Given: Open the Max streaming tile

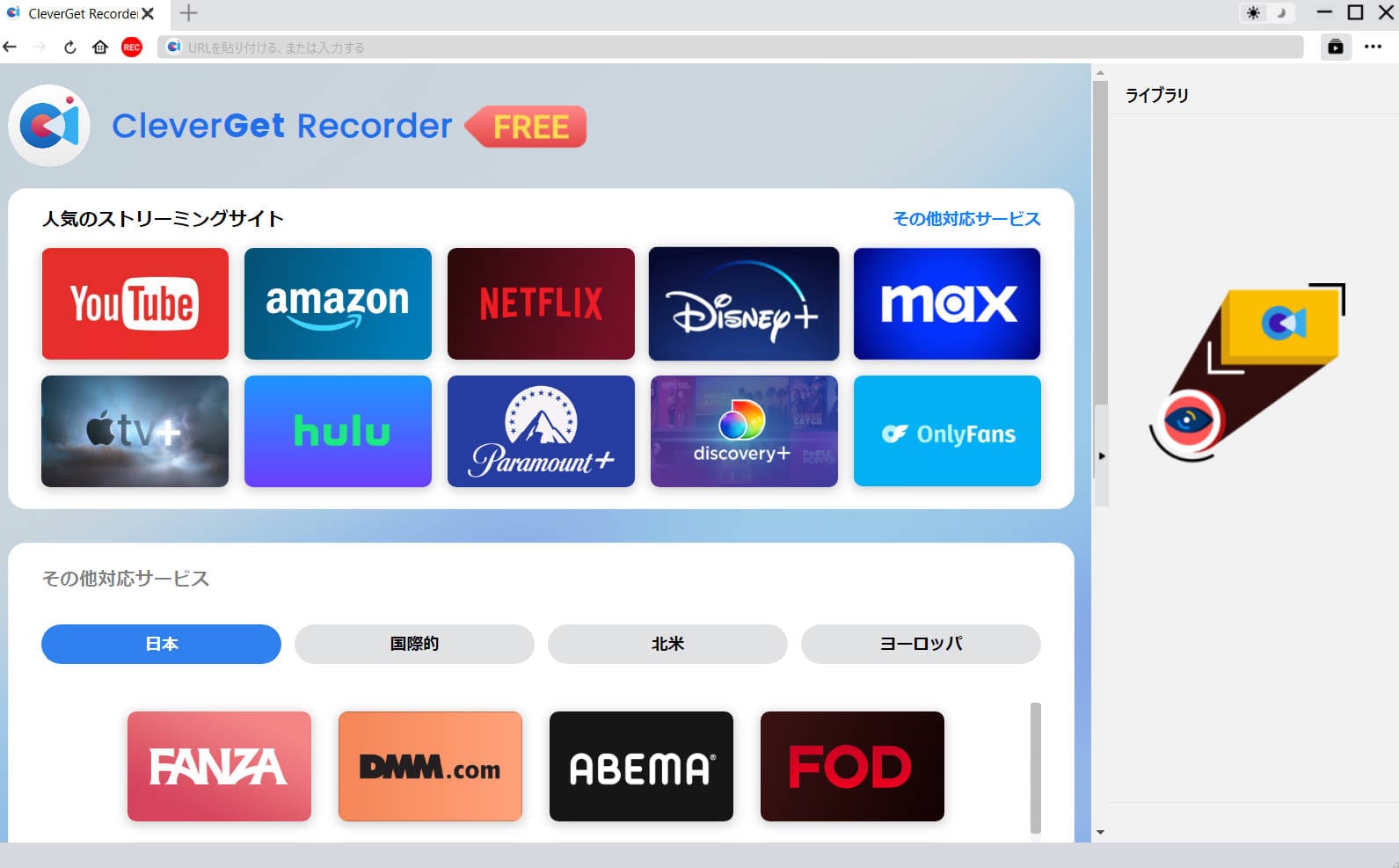Looking at the screenshot, I should coord(947,303).
